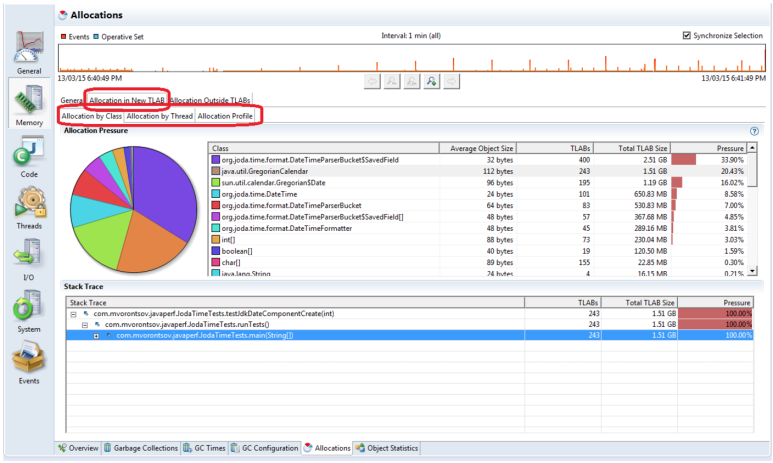Toggle the Synchronize Selection checkbox

(x=686, y=36)
